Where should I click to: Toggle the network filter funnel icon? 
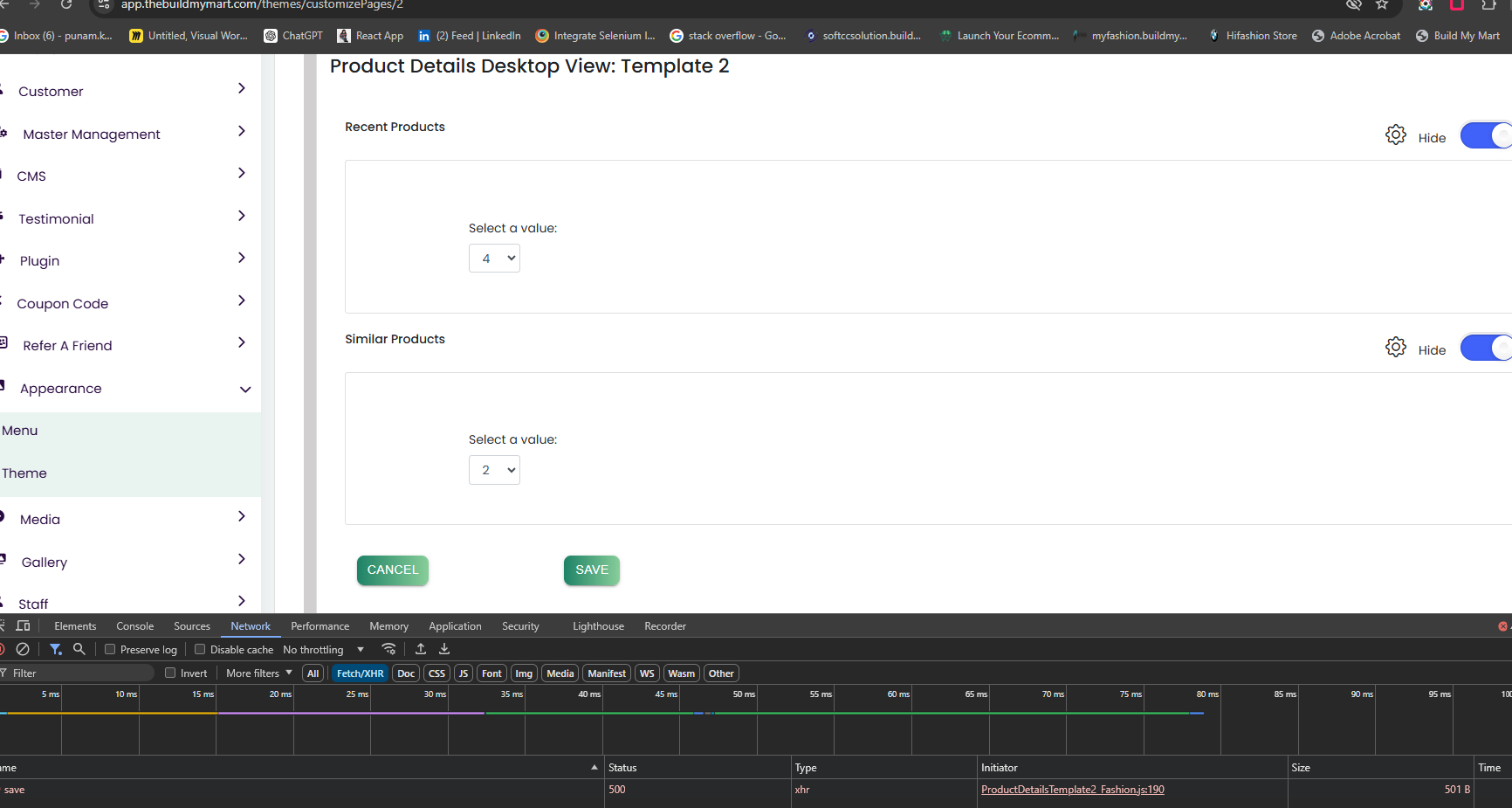pyautogui.click(x=56, y=649)
